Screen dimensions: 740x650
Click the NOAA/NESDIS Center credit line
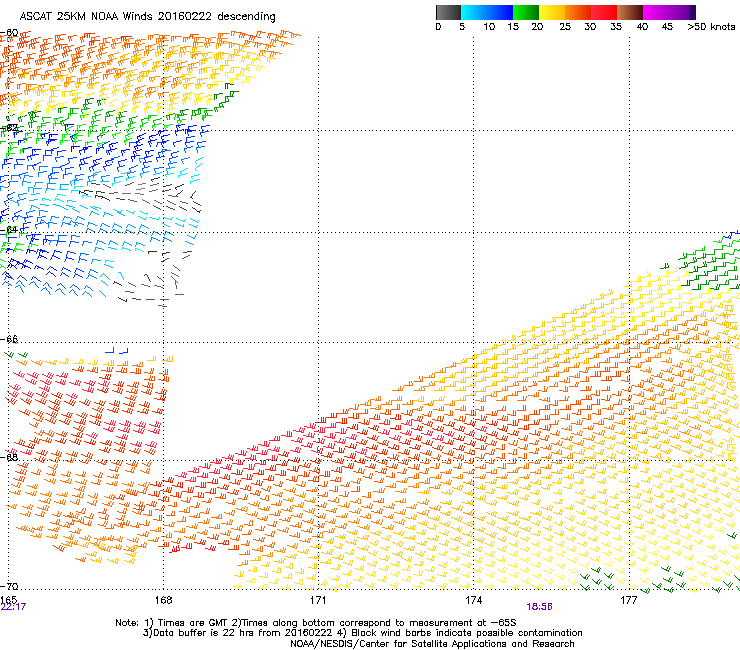click(432, 644)
